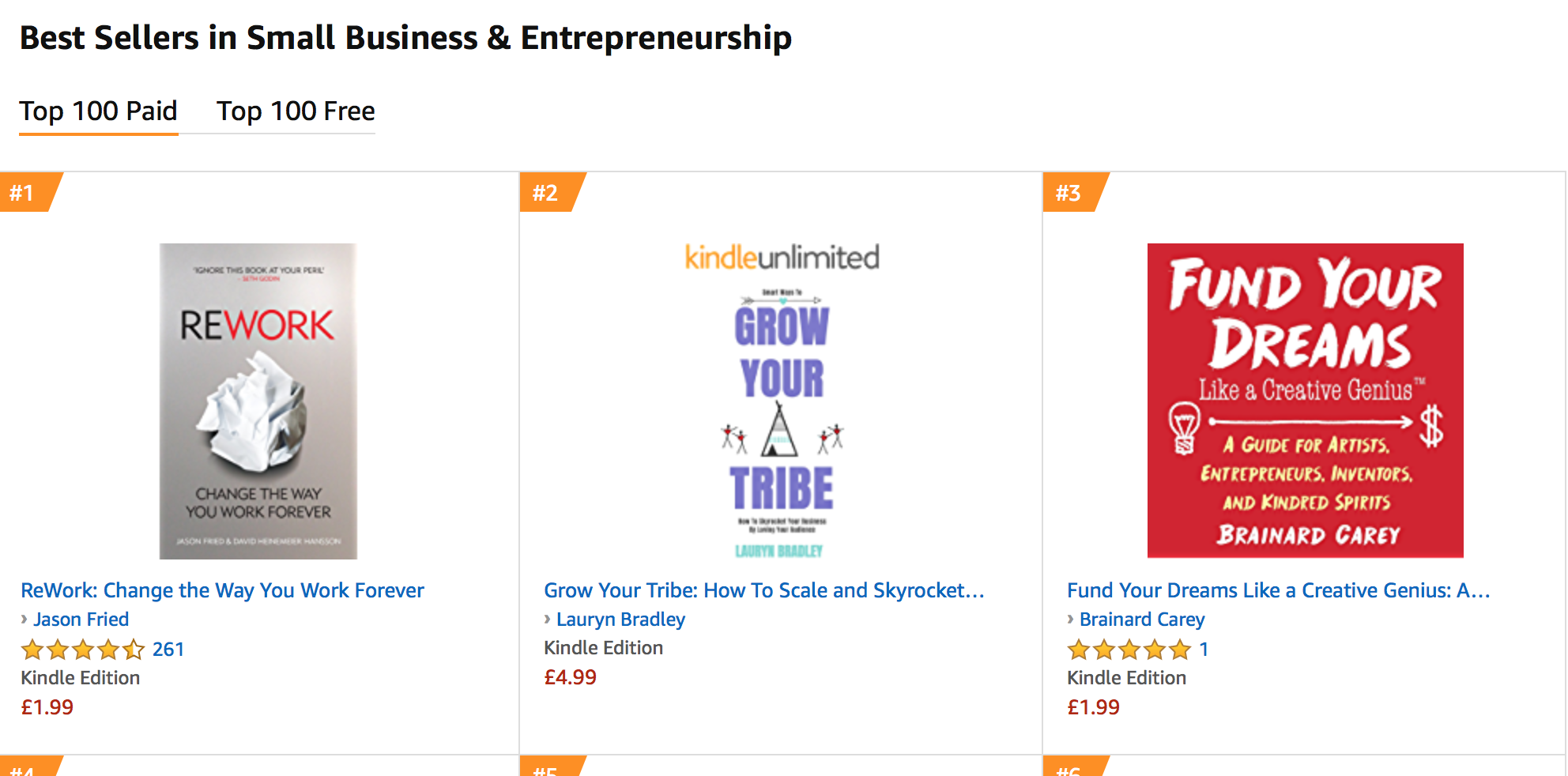
Task: Click chevron beside Jason Fried
Action: pyautogui.click(x=24, y=620)
